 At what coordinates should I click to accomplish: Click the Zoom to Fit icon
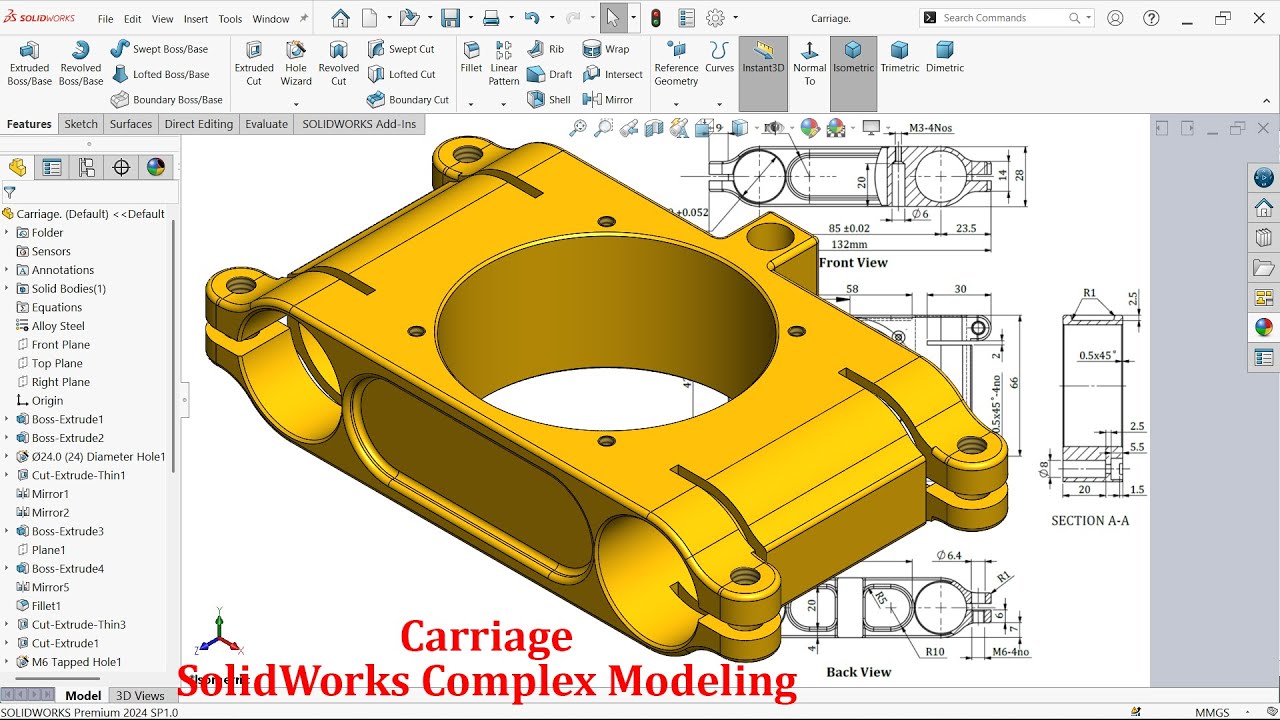[578, 128]
